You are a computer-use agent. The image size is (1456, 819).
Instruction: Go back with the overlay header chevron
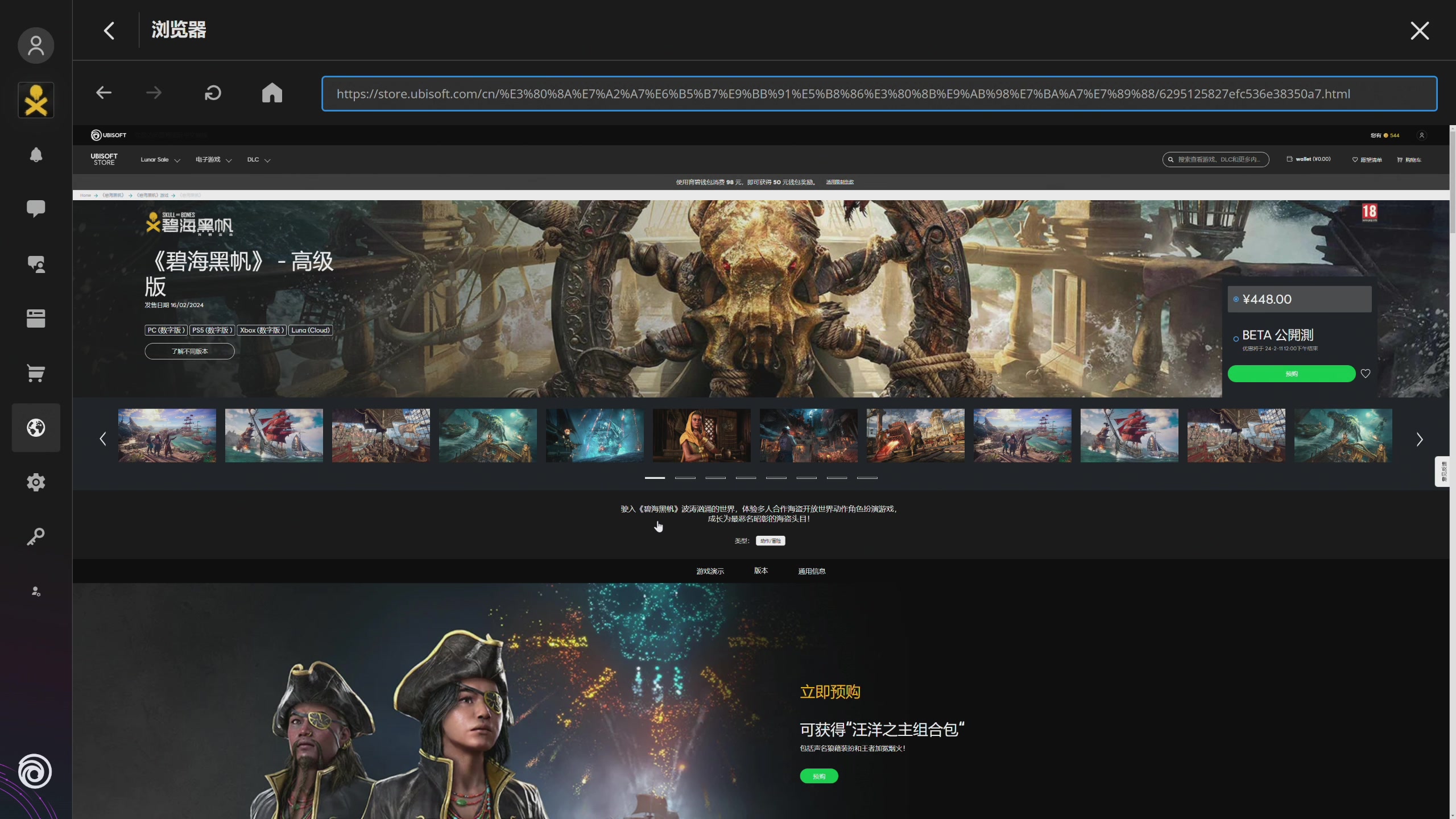109,30
